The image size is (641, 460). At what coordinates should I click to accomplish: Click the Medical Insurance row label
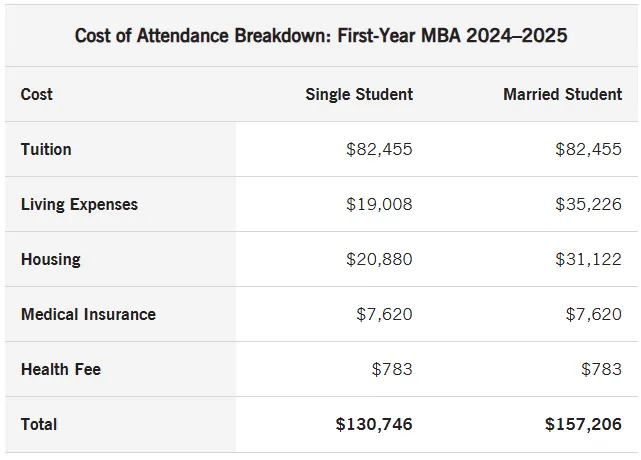pos(88,314)
